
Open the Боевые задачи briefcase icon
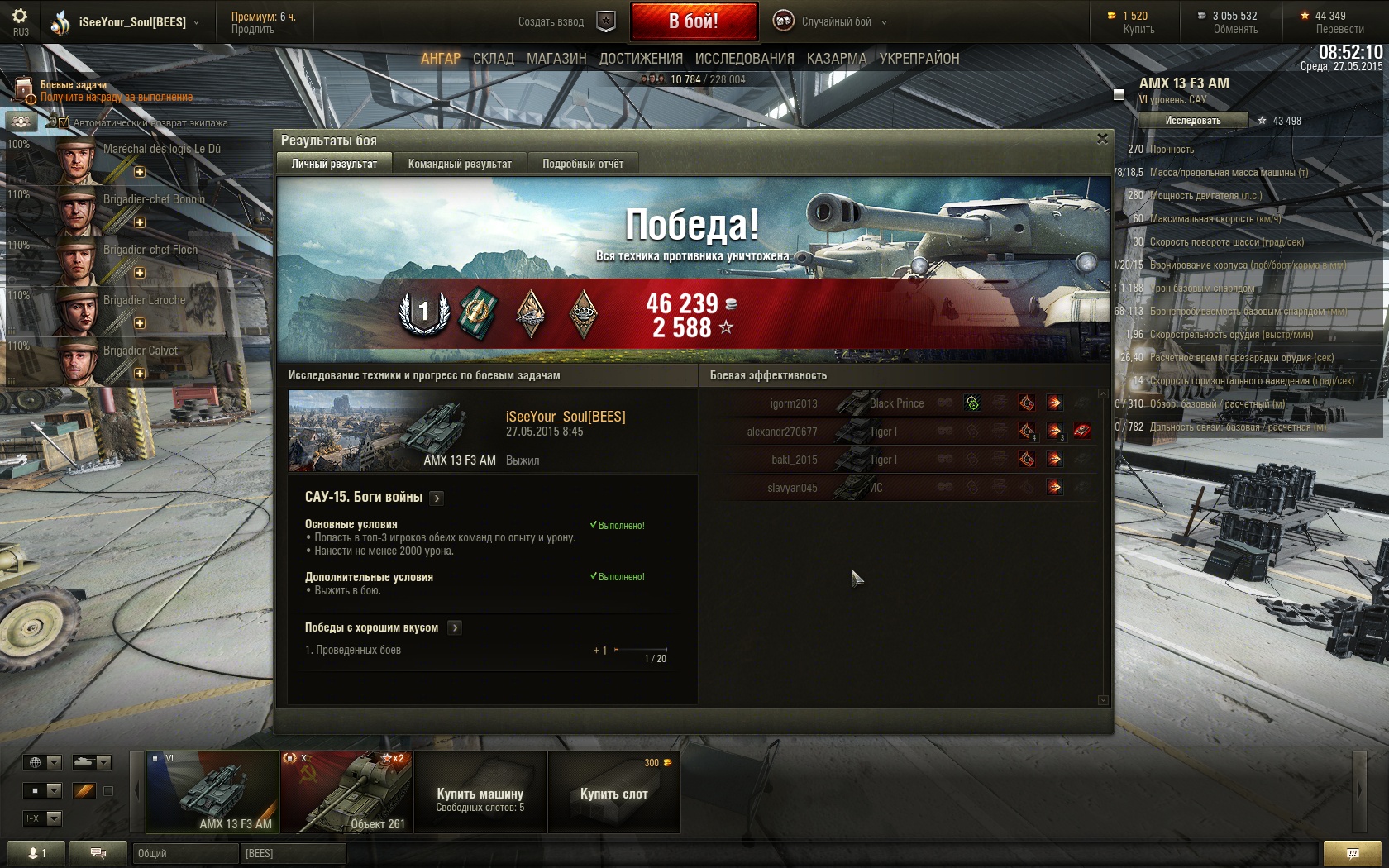pyautogui.click(x=24, y=90)
